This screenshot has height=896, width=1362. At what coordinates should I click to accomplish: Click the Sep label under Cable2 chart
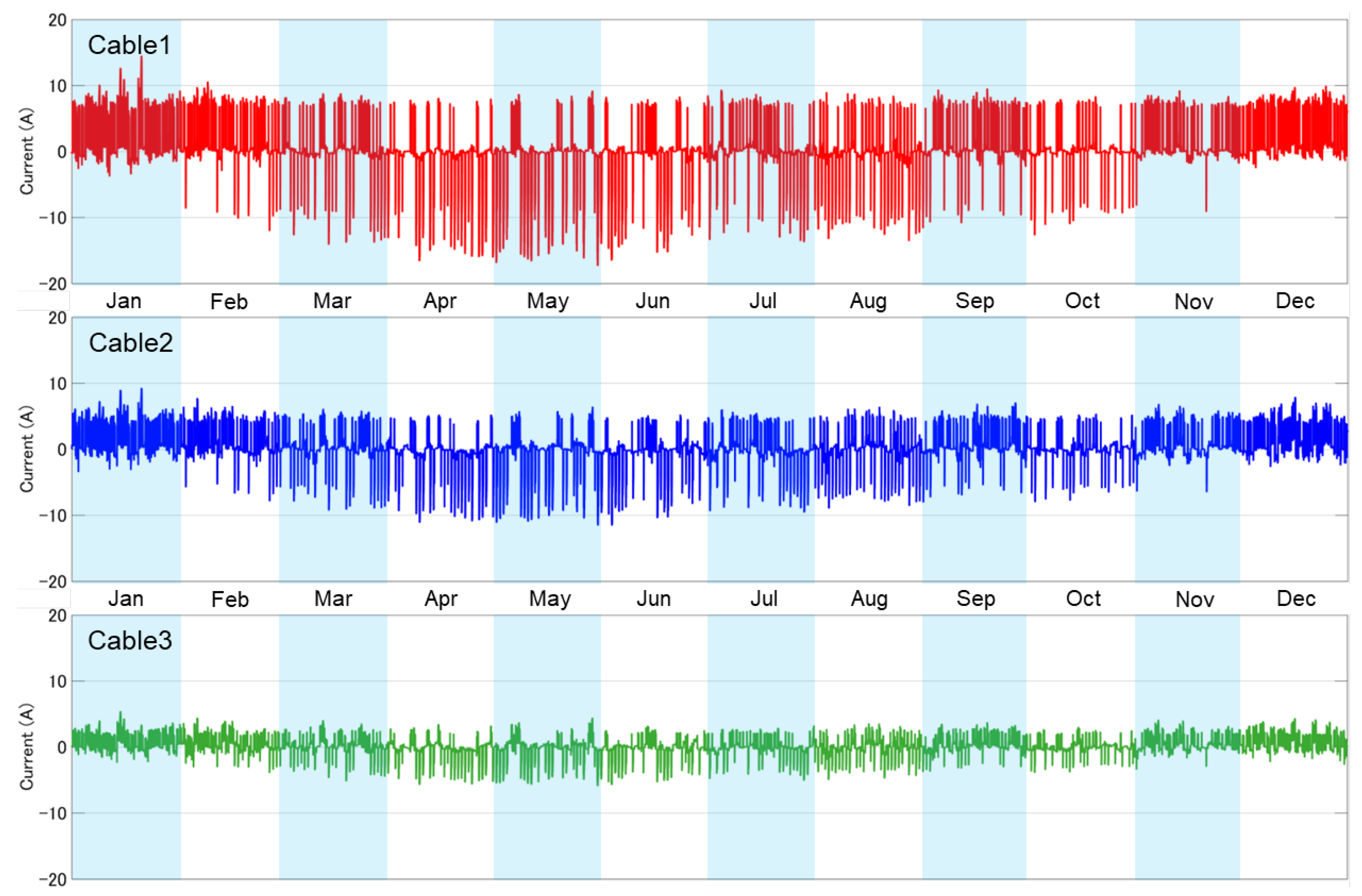click(976, 598)
